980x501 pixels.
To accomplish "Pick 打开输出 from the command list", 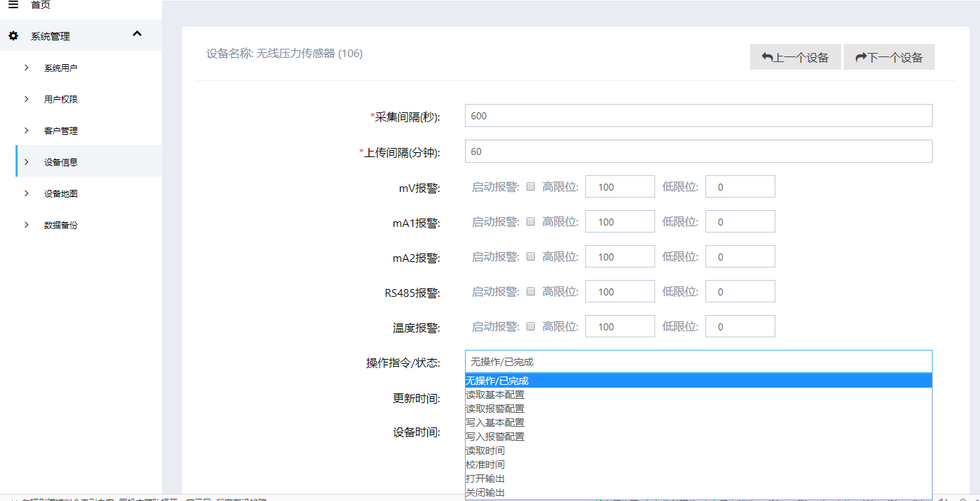I will 485,478.
